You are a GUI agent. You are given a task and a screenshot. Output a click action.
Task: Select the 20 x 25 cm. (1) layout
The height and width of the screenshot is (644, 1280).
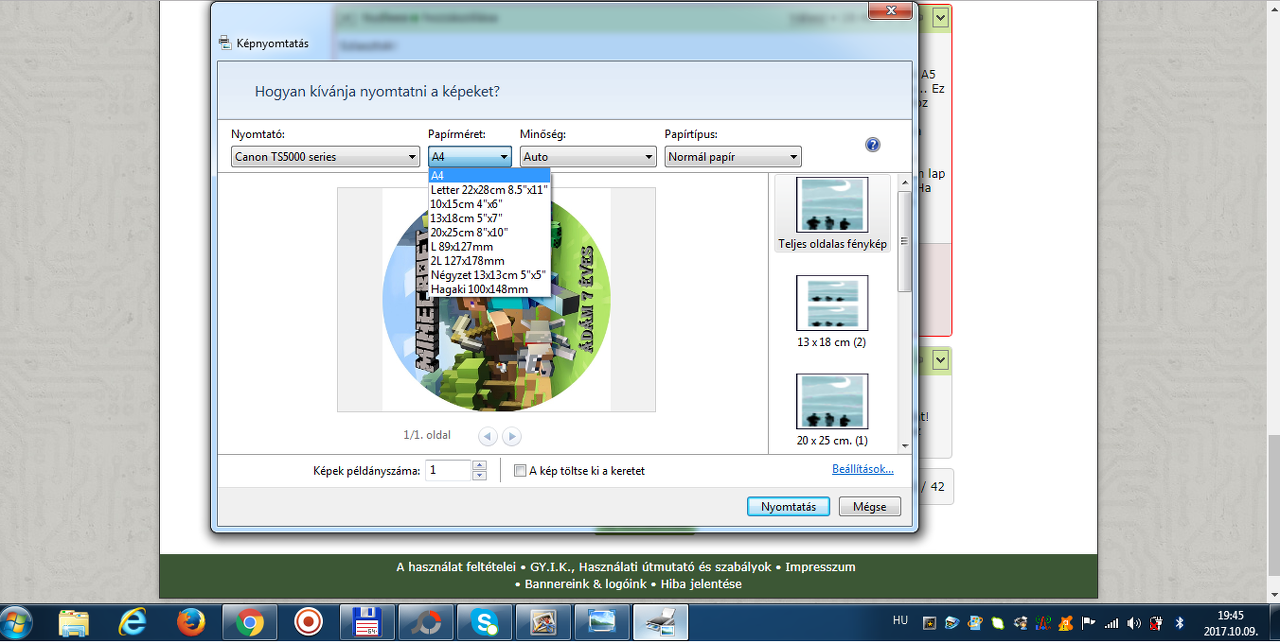[832, 410]
